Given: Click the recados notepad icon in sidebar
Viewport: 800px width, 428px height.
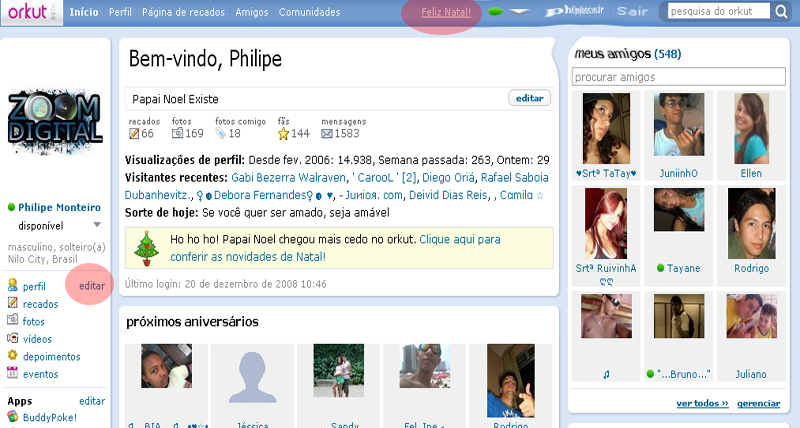Looking at the screenshot, I should click(x=13, y=303).
